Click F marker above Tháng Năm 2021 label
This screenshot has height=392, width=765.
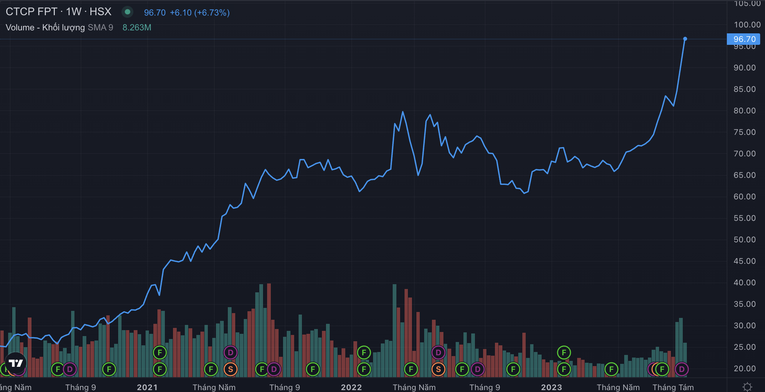(210, 369)
